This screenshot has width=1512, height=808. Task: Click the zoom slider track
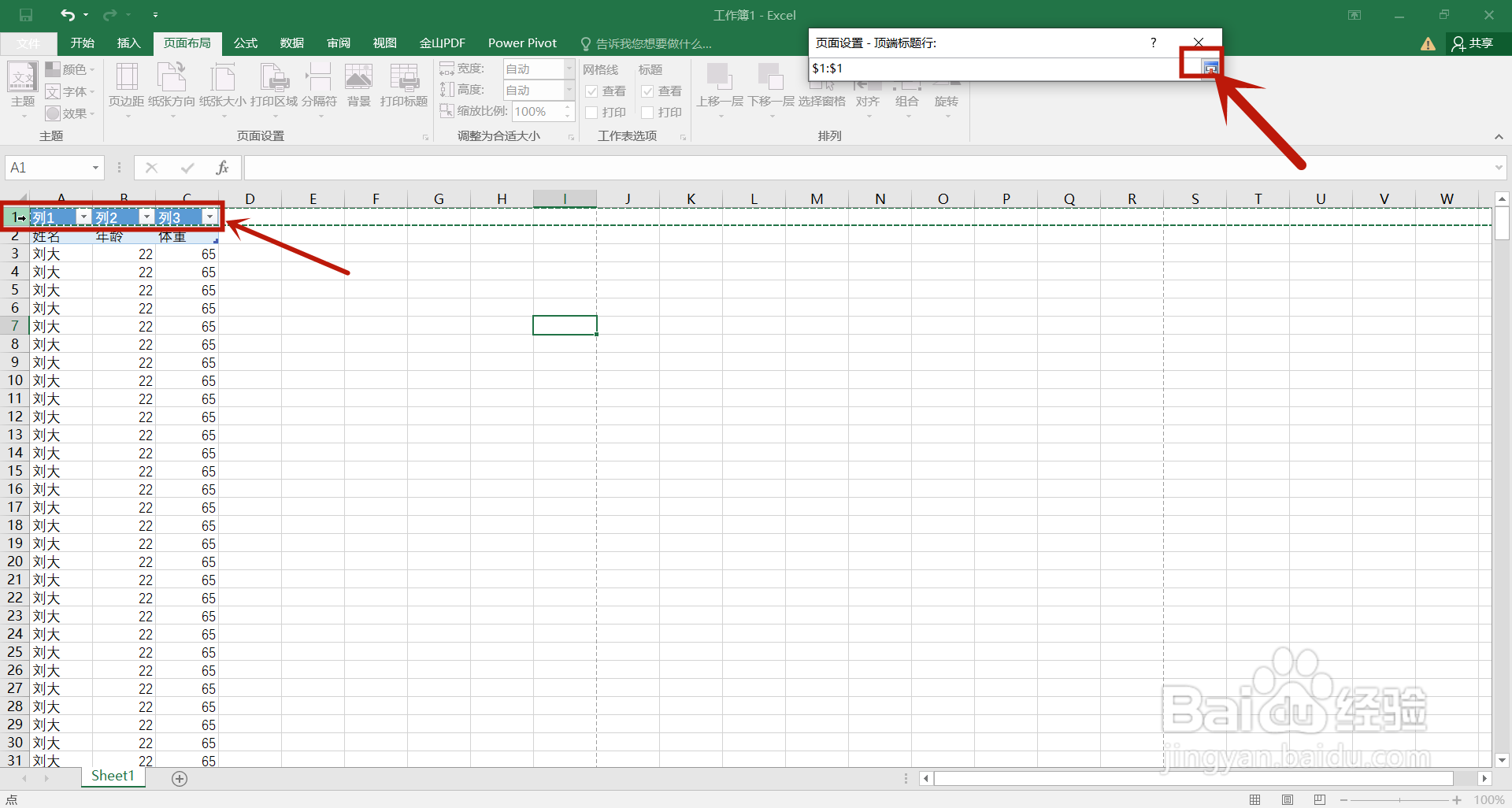[x=1400, y=800]
